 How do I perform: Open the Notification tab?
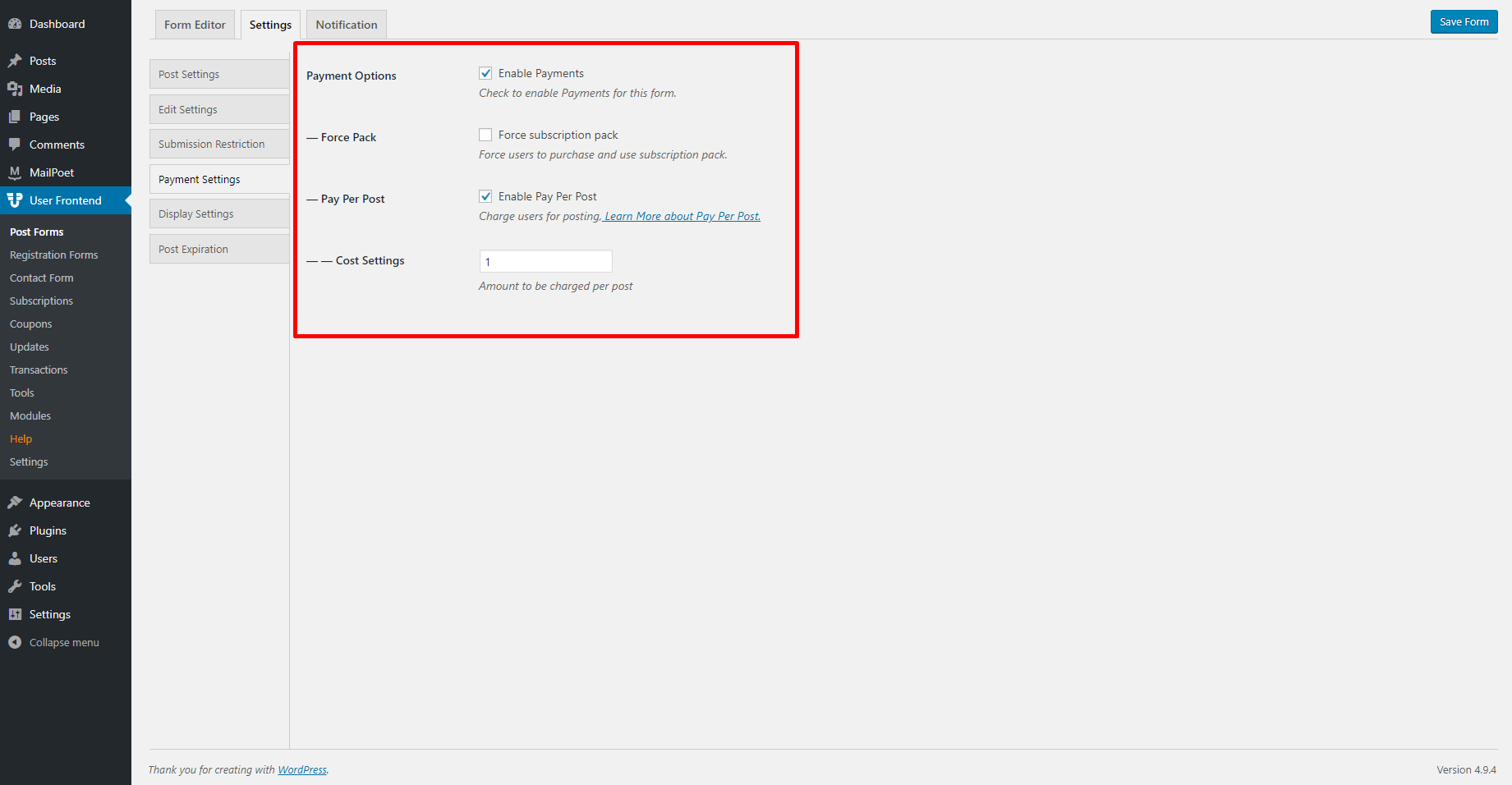click(347, 25)
